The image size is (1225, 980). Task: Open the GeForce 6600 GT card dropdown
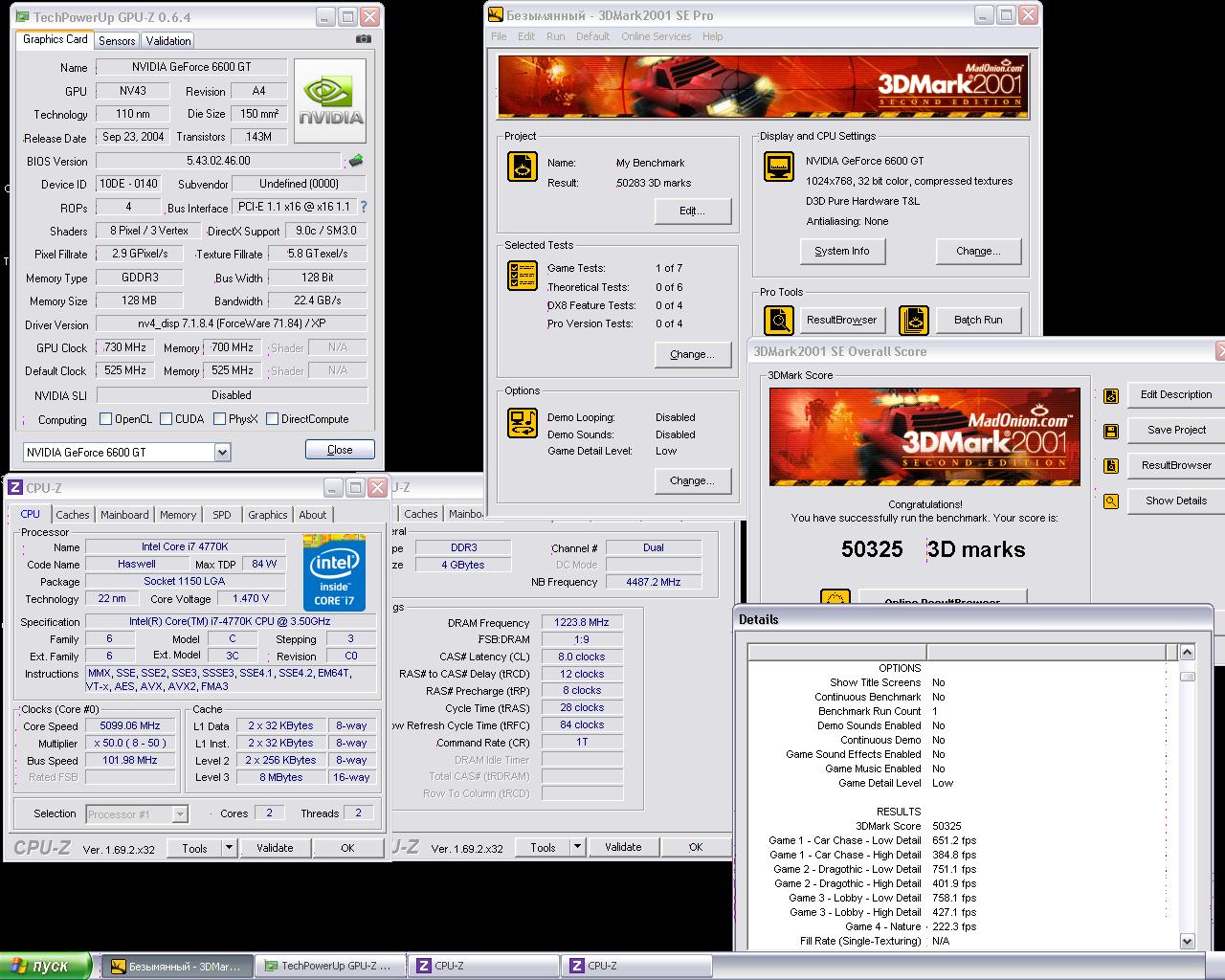click(x=222, y=452)
